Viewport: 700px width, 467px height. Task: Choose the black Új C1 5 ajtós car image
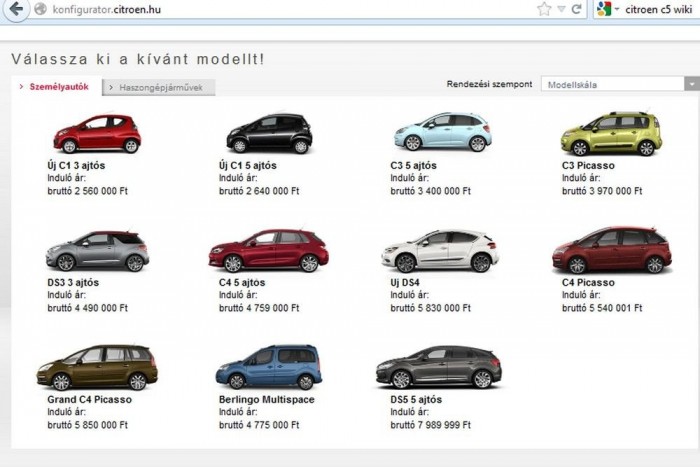point(269,133)
